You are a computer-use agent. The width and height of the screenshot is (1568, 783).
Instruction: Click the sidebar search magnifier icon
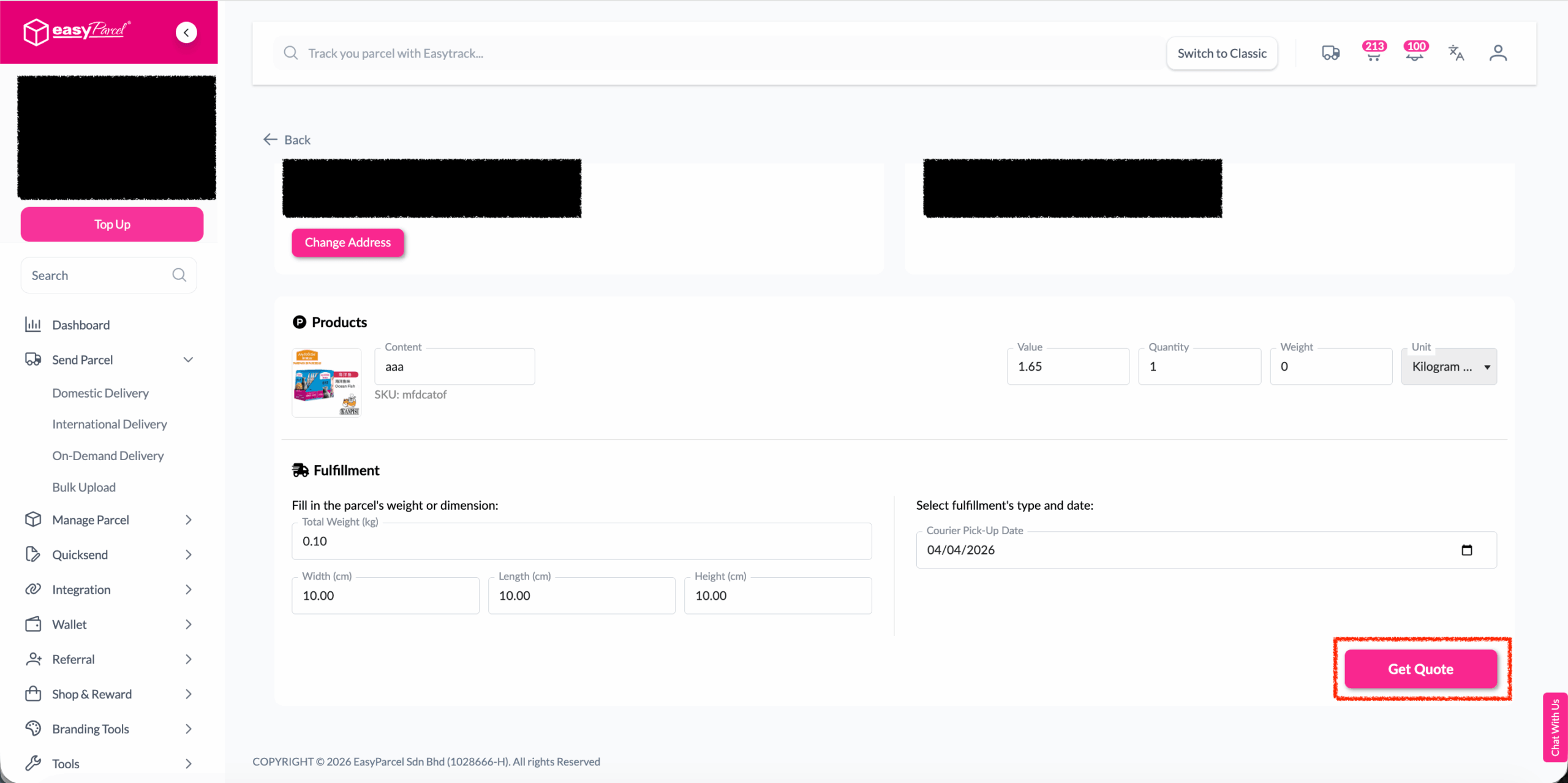pyautogui.click(x=179, y=275)
